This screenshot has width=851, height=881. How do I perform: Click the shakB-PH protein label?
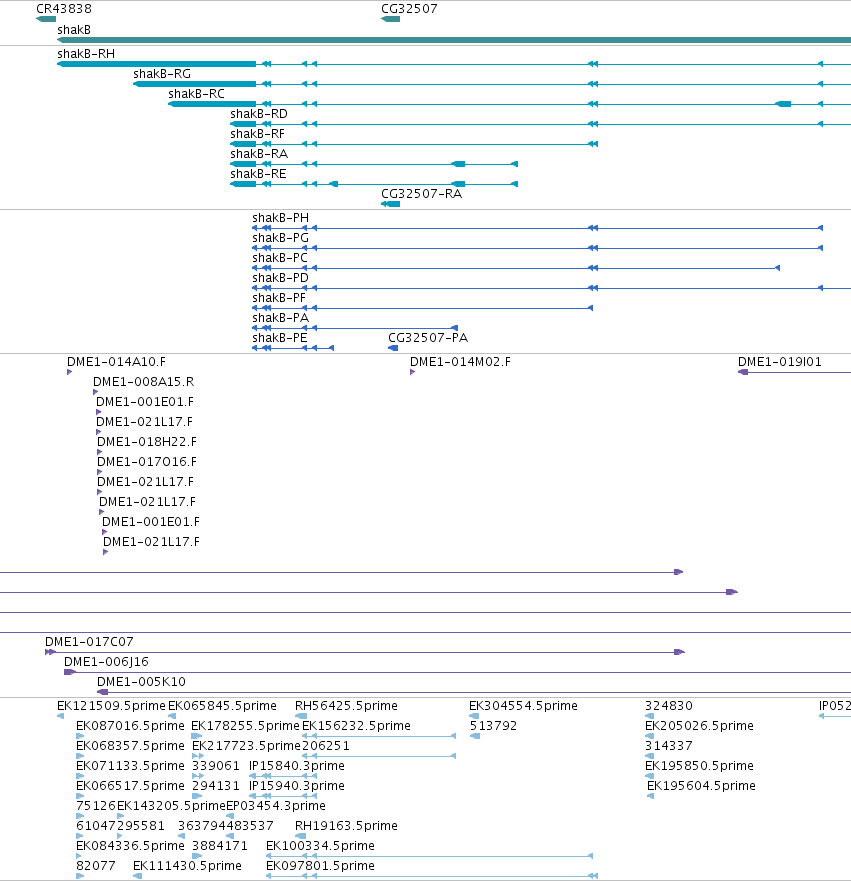pos(280,218)
